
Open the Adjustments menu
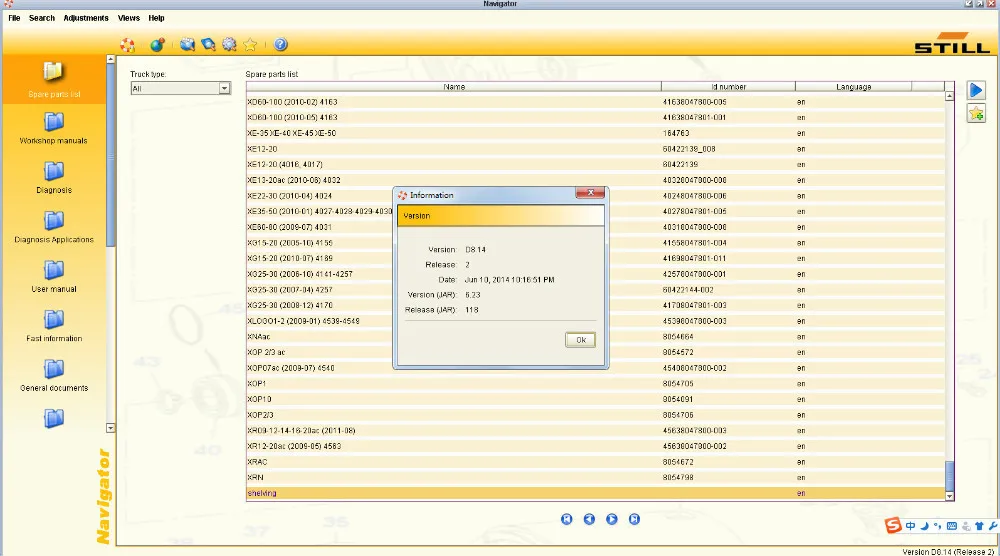tap(85, 18)
